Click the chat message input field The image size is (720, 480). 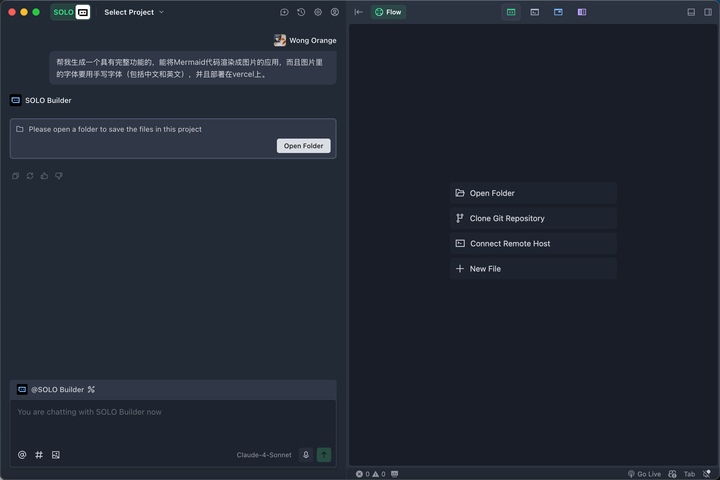(173, 422)
